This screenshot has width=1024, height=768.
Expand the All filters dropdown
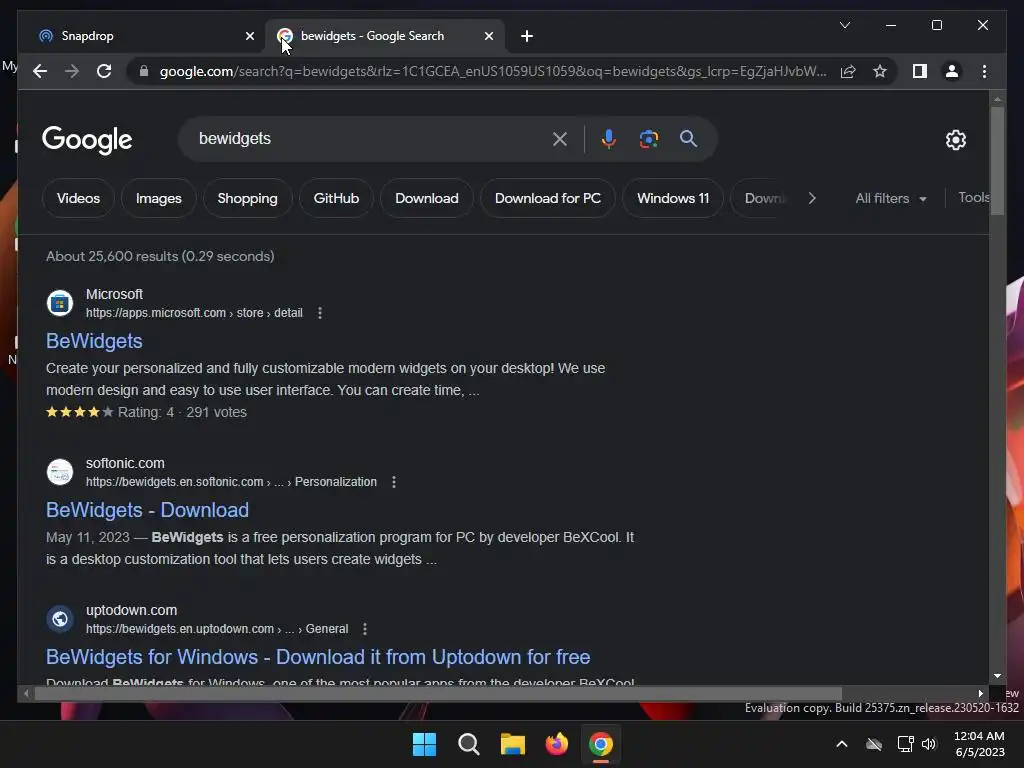point(891,198)
